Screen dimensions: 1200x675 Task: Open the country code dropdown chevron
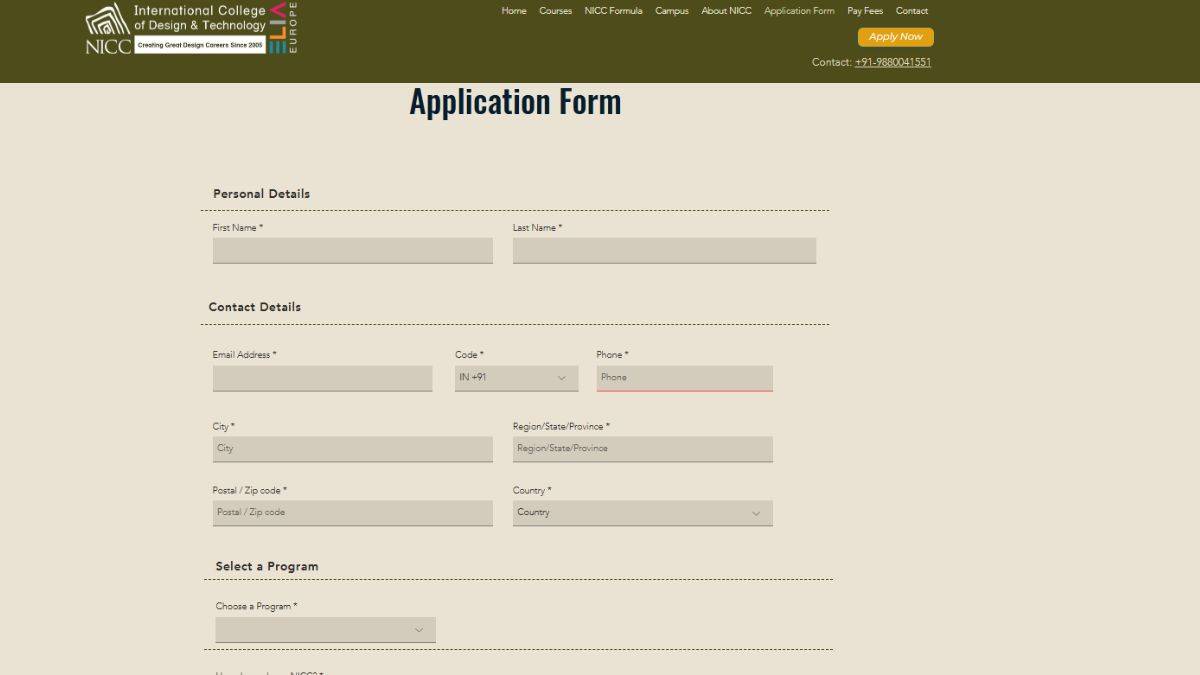pos(561,377)
